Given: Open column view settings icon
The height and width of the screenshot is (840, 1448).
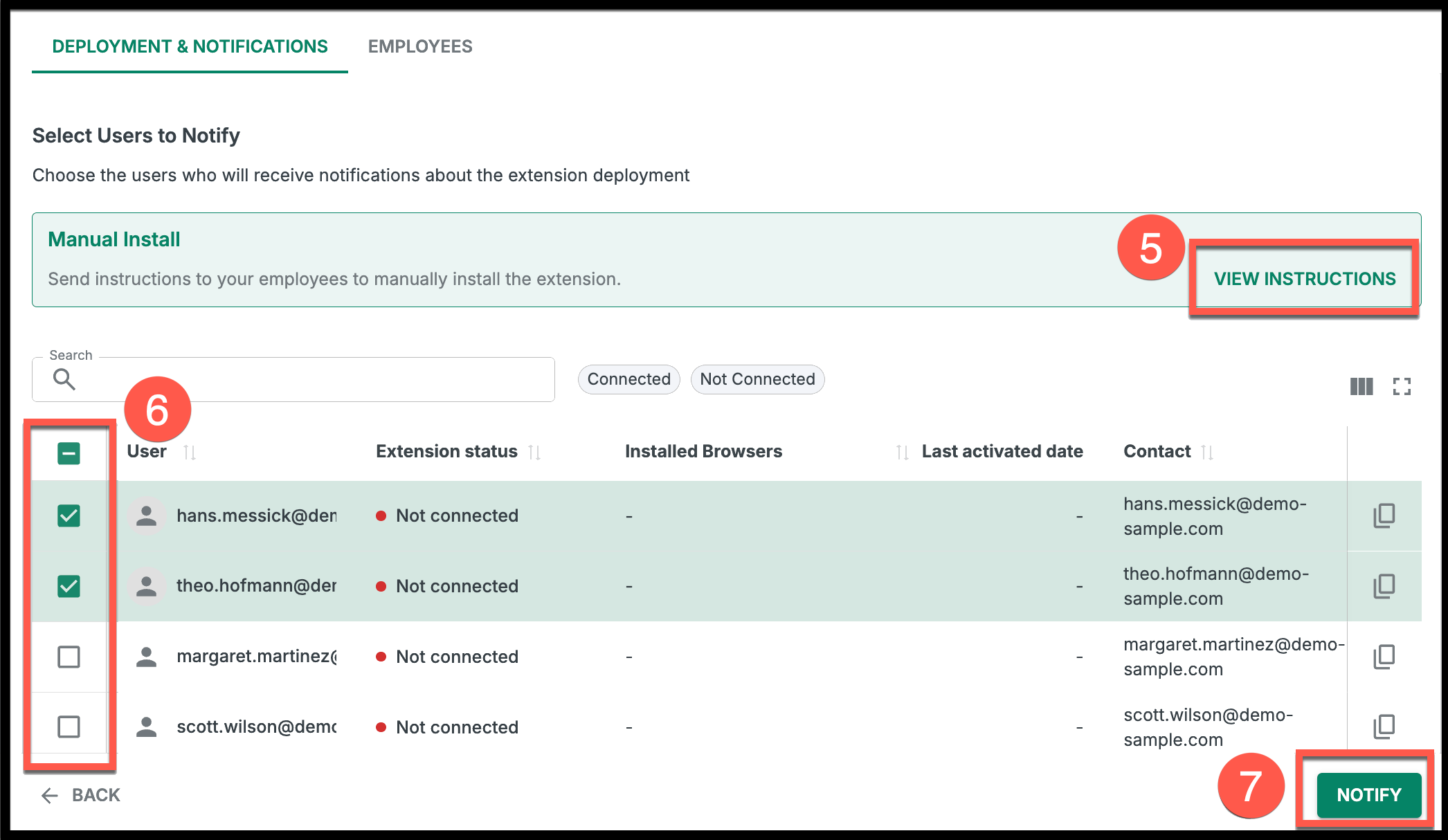Looking at the screenshot, I should tap(1361, 386).
